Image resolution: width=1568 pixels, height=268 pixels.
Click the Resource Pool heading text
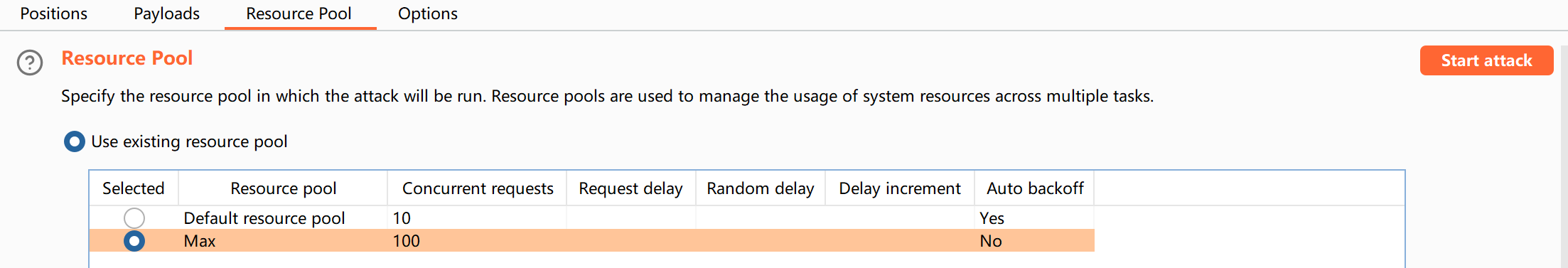127,58
